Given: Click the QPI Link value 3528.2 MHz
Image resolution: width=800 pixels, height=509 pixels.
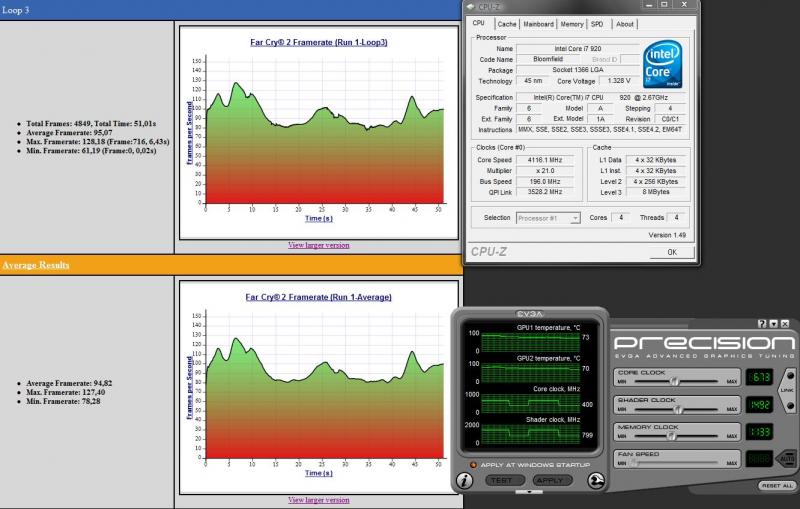Looking at the screenshot, I should click(x=545, y=192).
